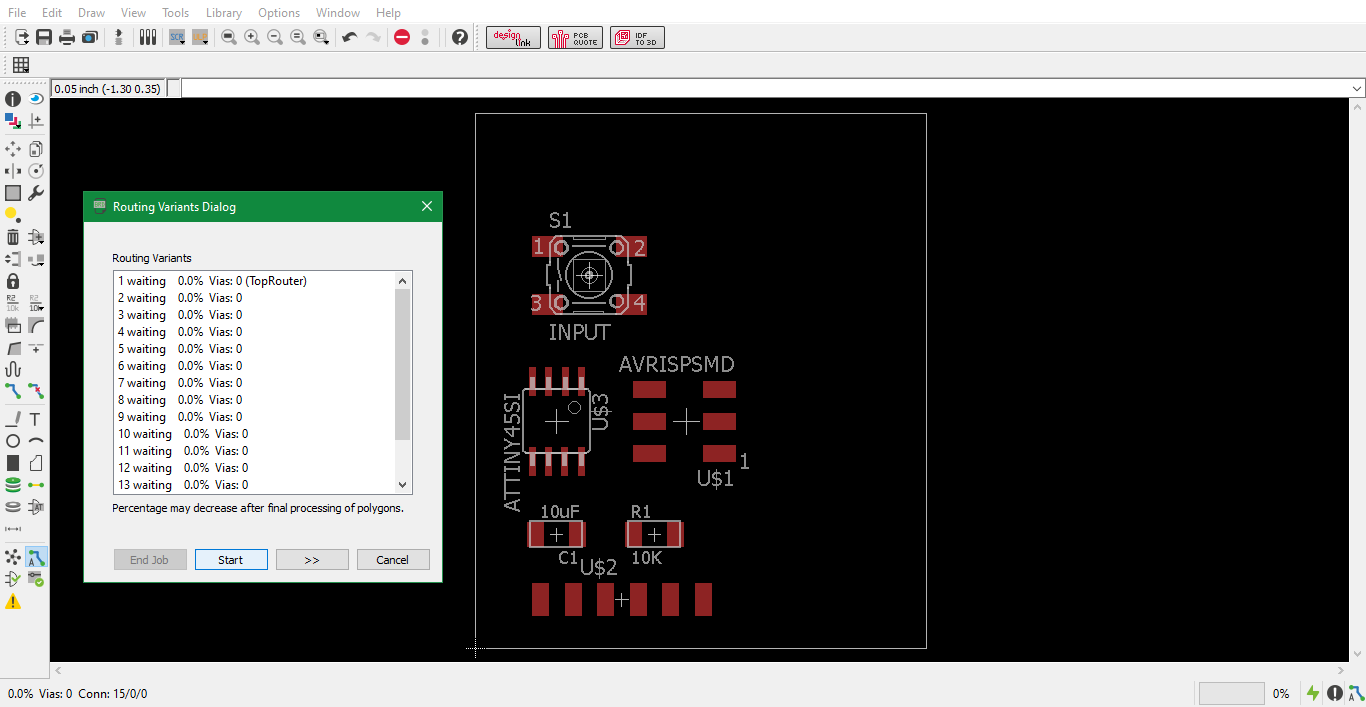
Task: Select the Arc tool
Action: pos(36,441)
